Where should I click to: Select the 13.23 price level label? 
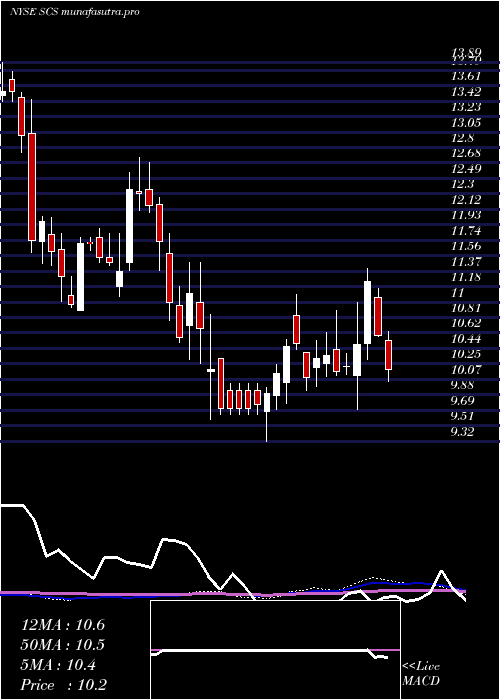466,107
